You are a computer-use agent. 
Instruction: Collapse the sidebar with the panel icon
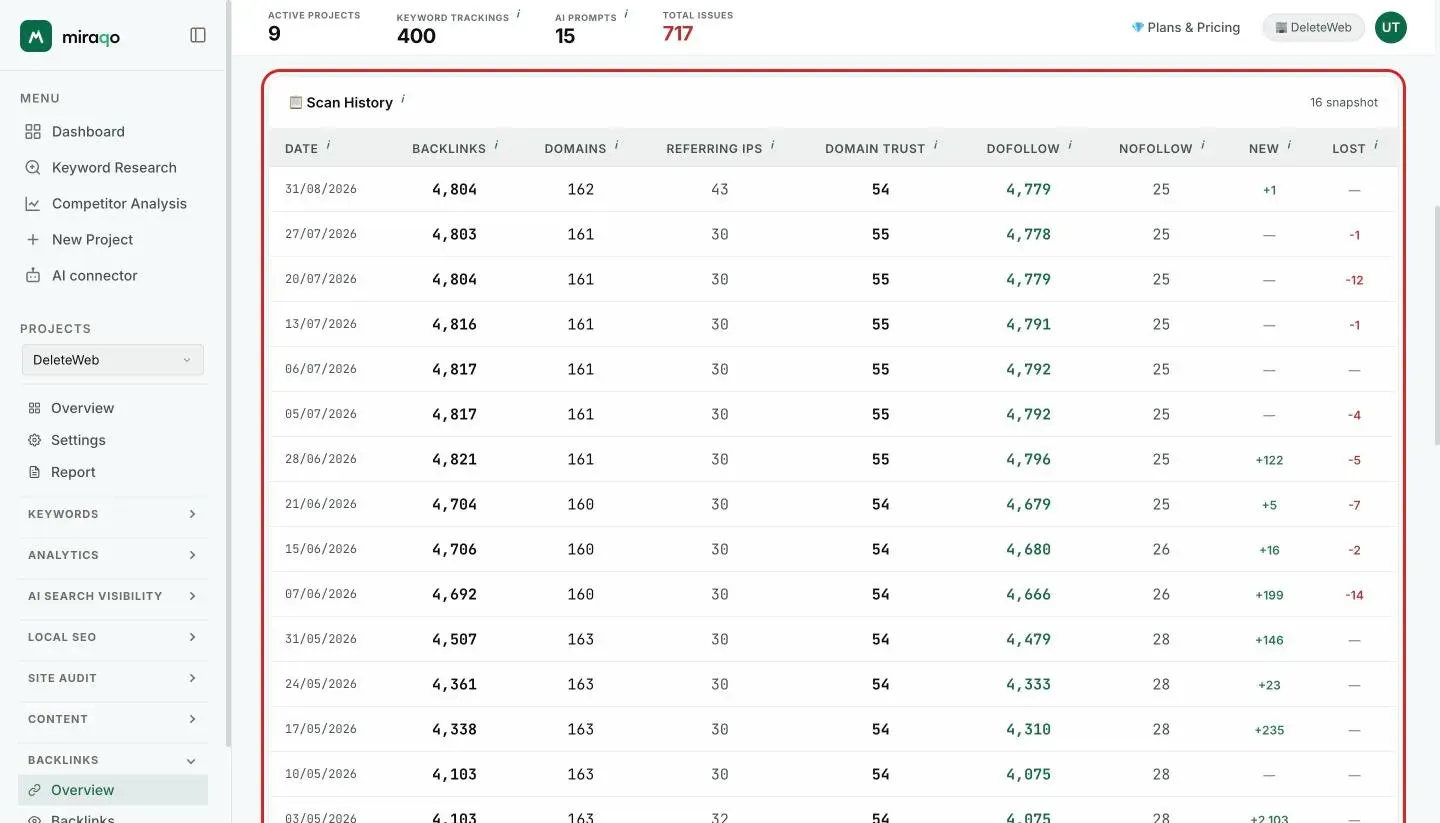coord(198,35)
